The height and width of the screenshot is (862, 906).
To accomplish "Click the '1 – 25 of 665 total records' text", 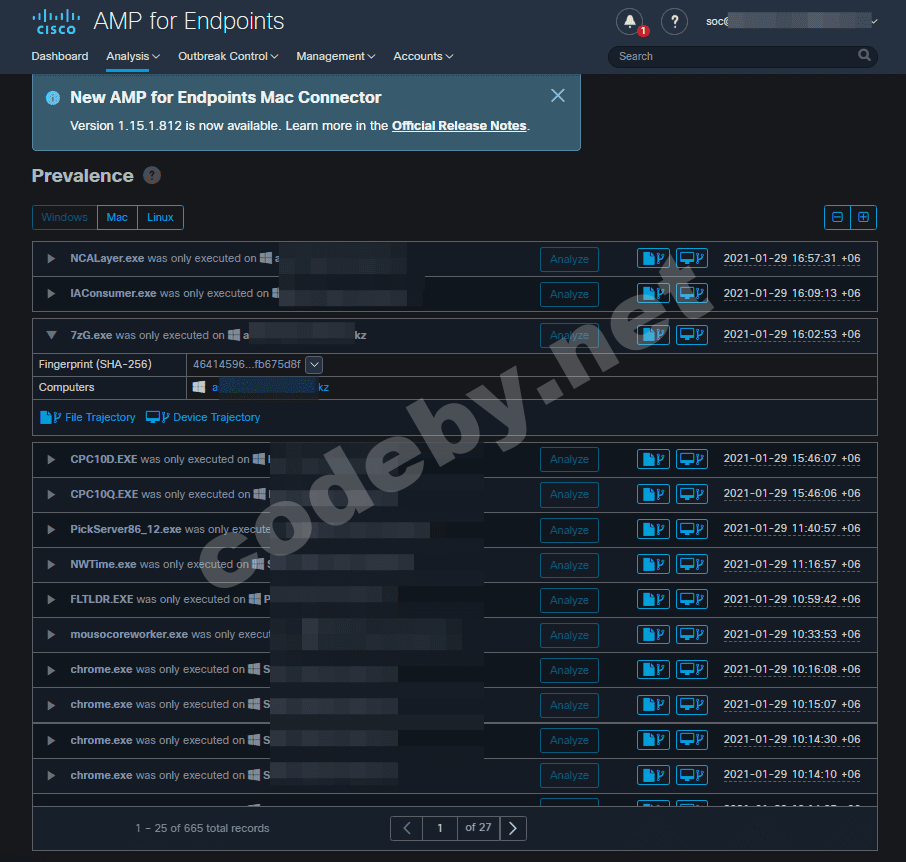I will coord(202,828).
